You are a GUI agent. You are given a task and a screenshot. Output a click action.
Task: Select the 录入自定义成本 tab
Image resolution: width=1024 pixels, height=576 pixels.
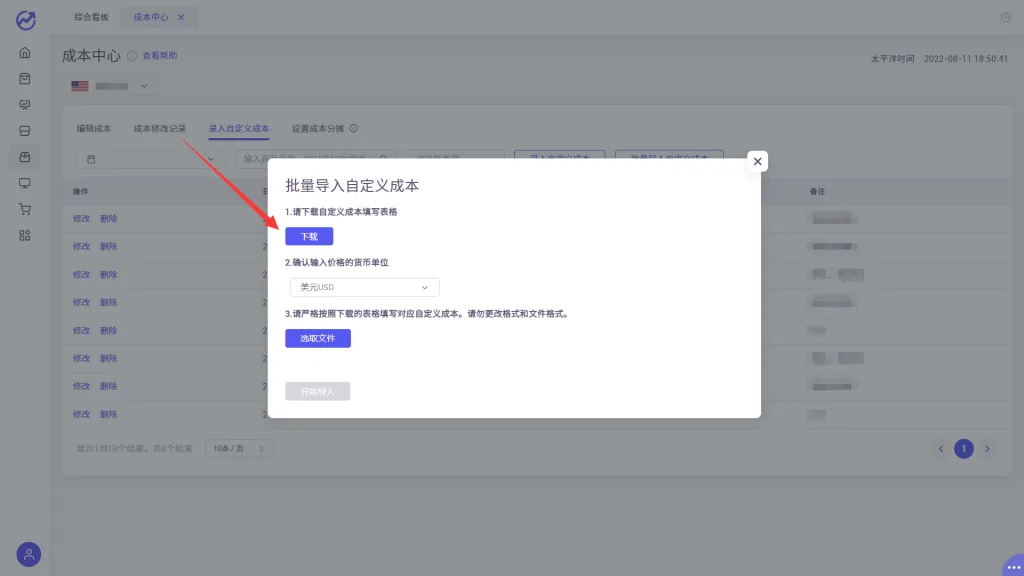tap(239, 129)
